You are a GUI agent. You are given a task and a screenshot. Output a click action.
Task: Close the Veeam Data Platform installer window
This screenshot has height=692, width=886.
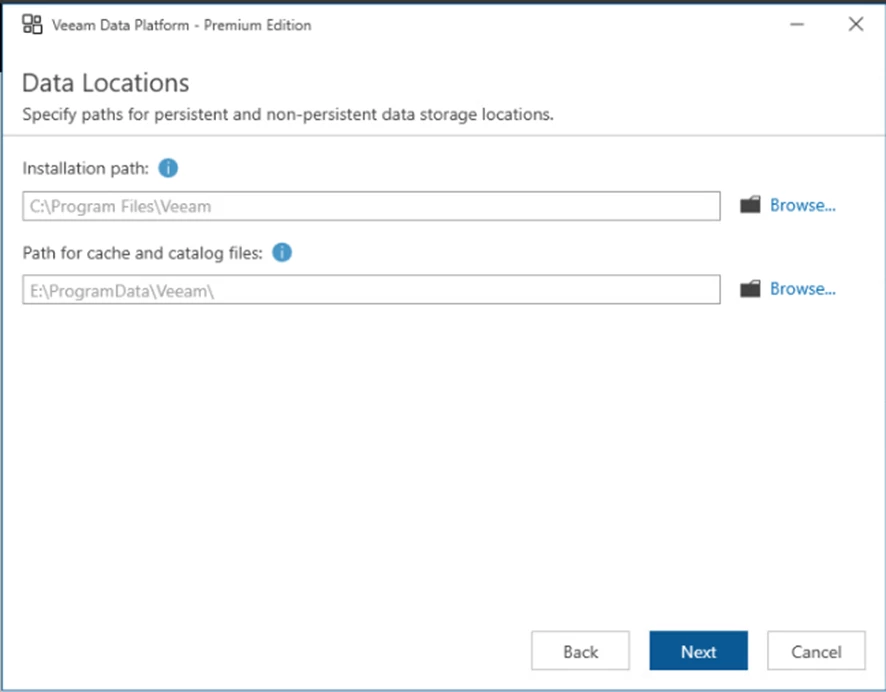856,25
